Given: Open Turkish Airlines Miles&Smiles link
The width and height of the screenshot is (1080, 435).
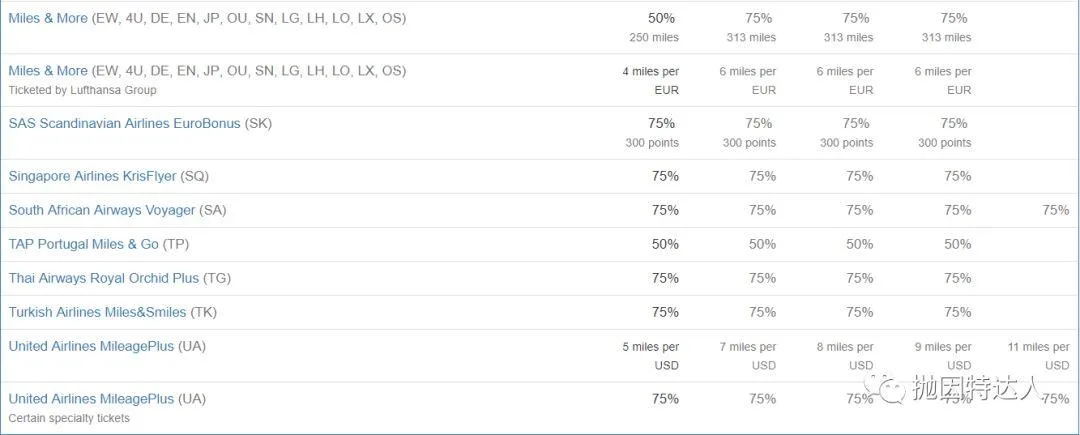Looking at the screenshot, I should pyautogui.click(x=97, y=312).
